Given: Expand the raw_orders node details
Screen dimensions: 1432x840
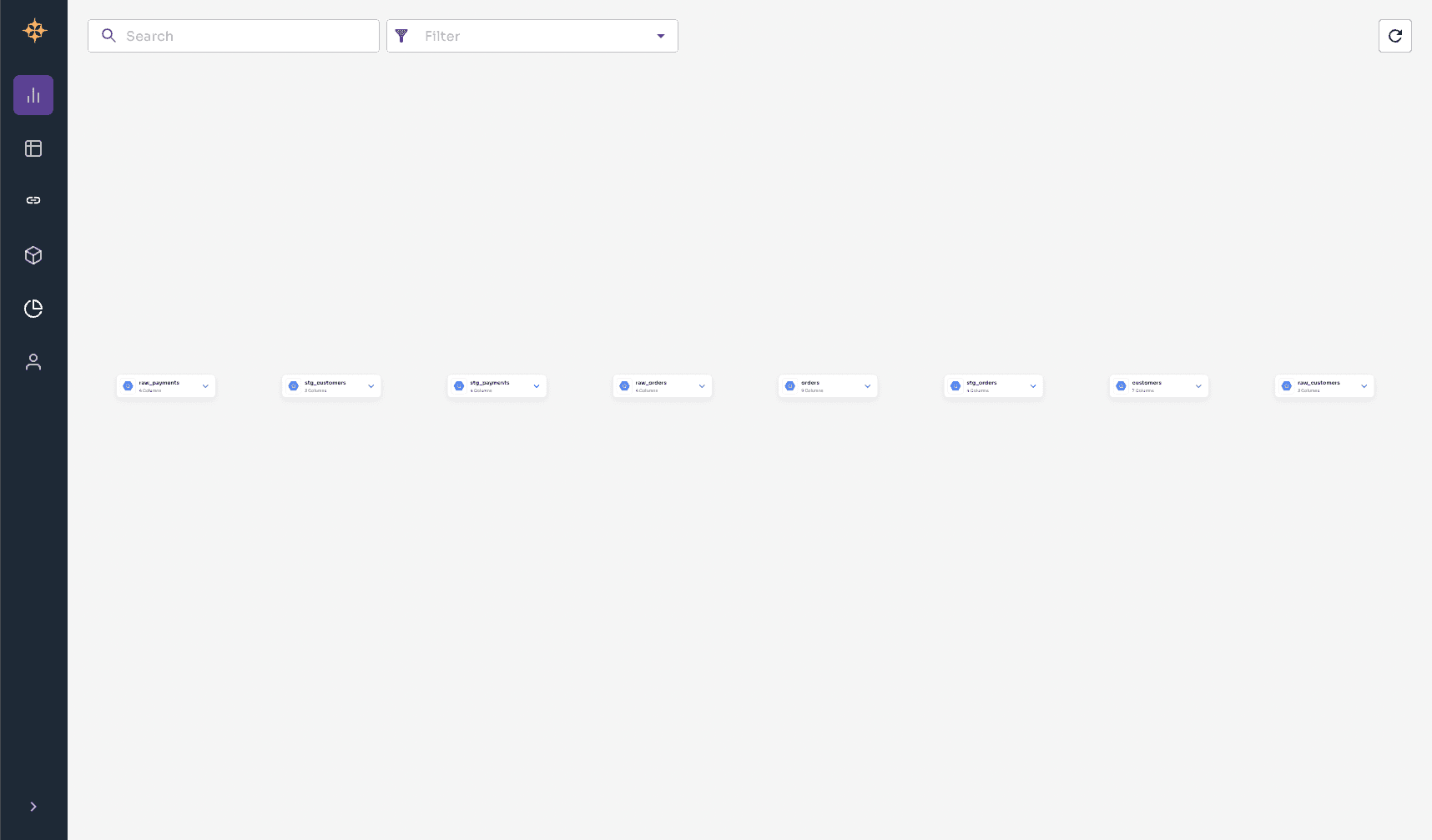Looking at the screenshot, I should [701, 386].
